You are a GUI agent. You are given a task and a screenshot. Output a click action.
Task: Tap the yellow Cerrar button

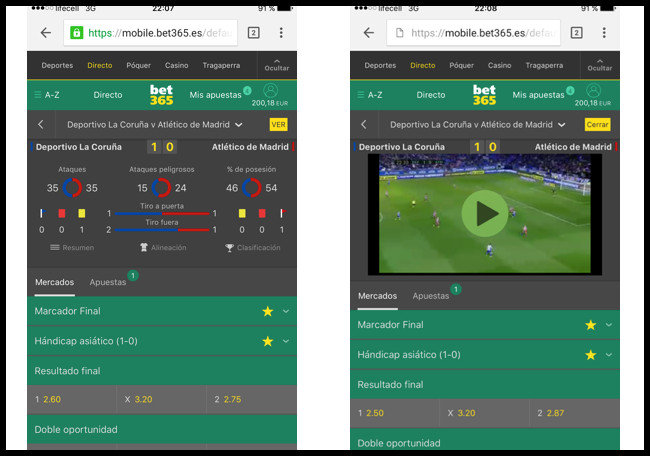tap(597, 124)
